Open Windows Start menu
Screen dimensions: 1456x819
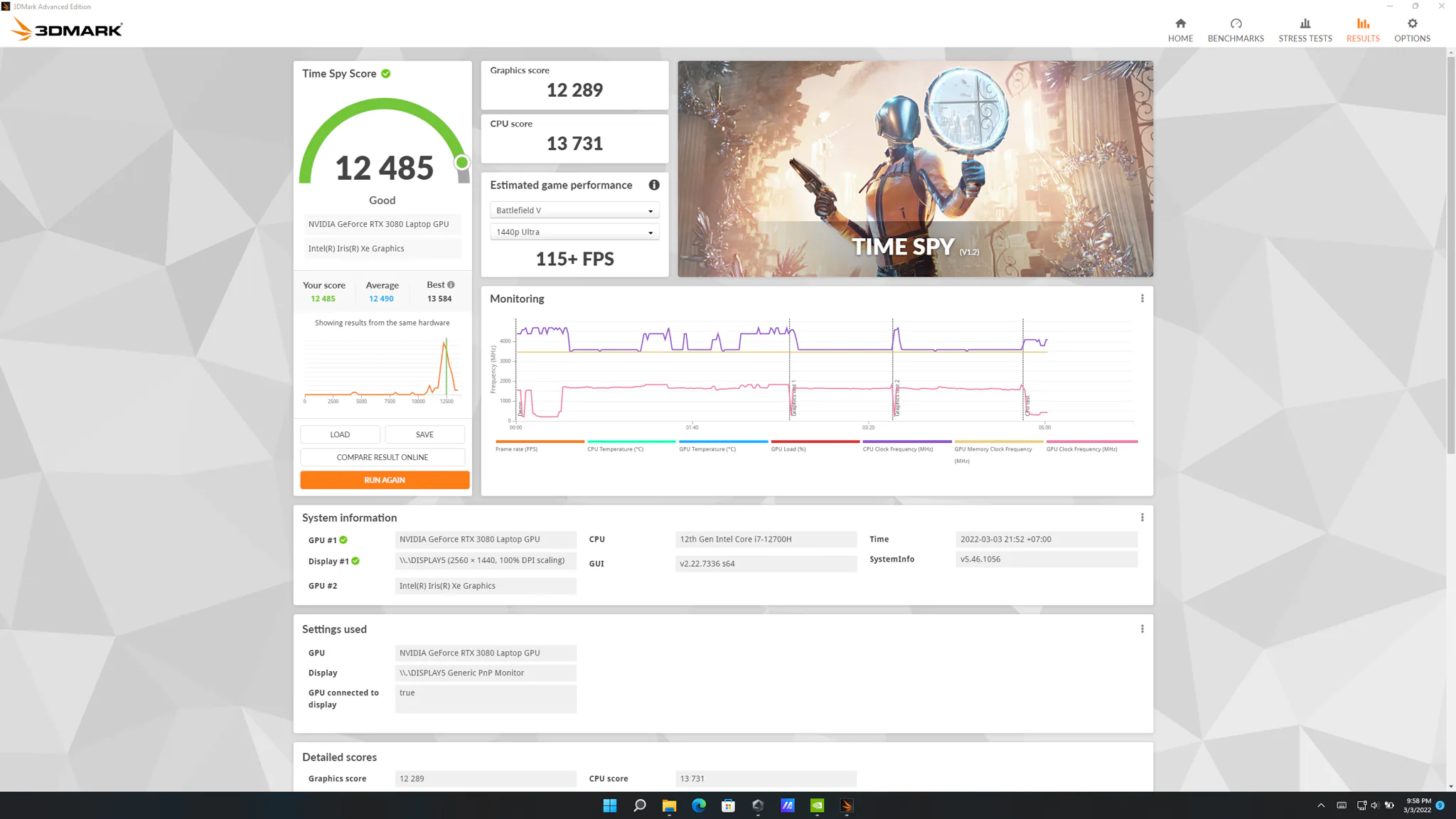(610, 805)
